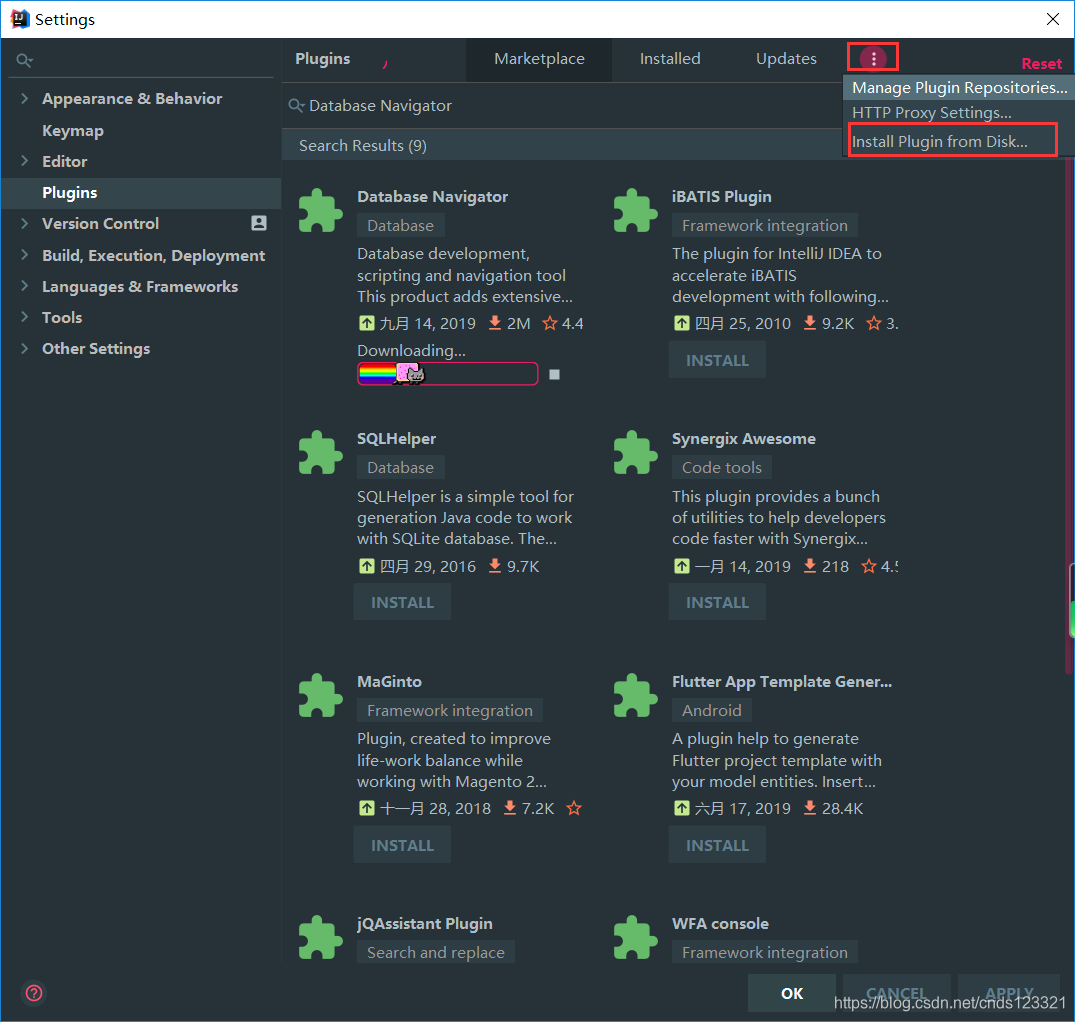The image size is (1075, 1022).
Task: Click the IntelliJ Settings window logo
Action: point(20,19)
